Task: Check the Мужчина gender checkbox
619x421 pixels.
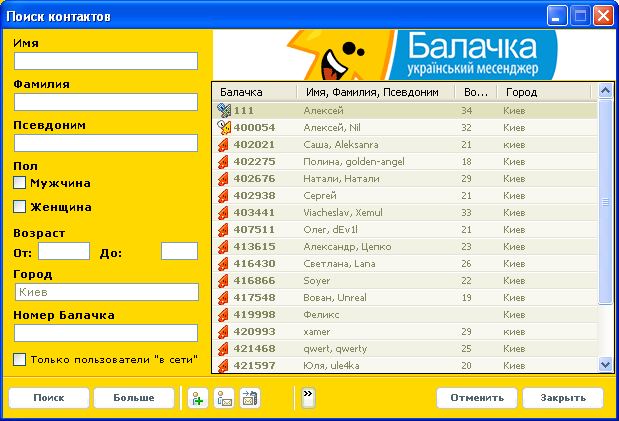Action: click(x=19, y=183)
